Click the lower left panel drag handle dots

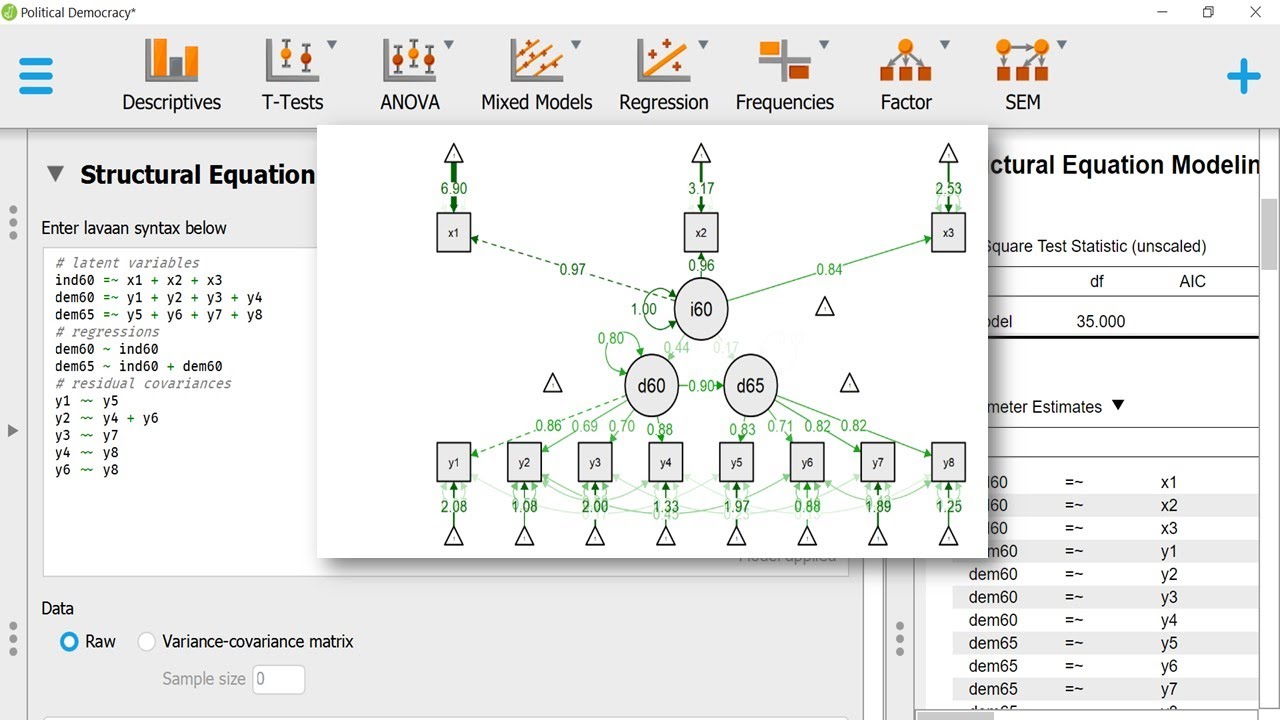coord(13,638)
